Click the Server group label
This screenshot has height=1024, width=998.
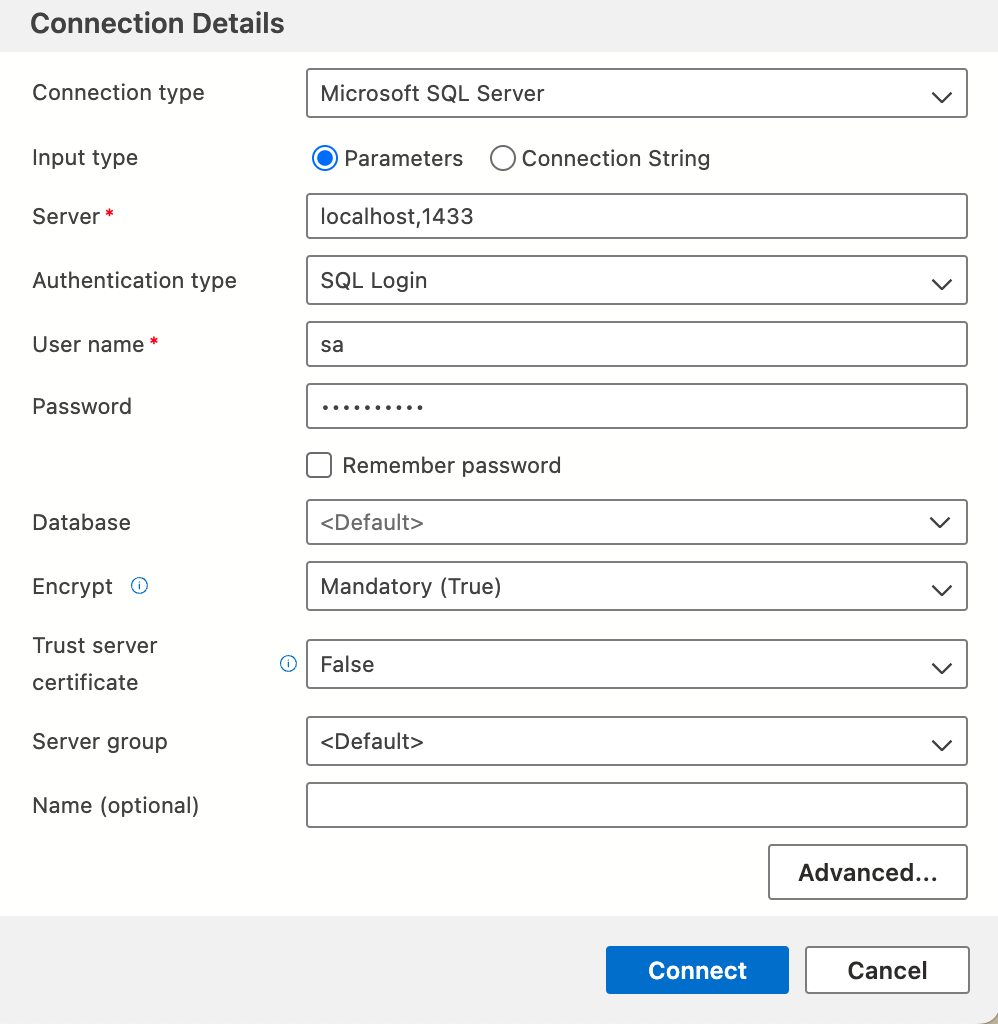(100, 742)
